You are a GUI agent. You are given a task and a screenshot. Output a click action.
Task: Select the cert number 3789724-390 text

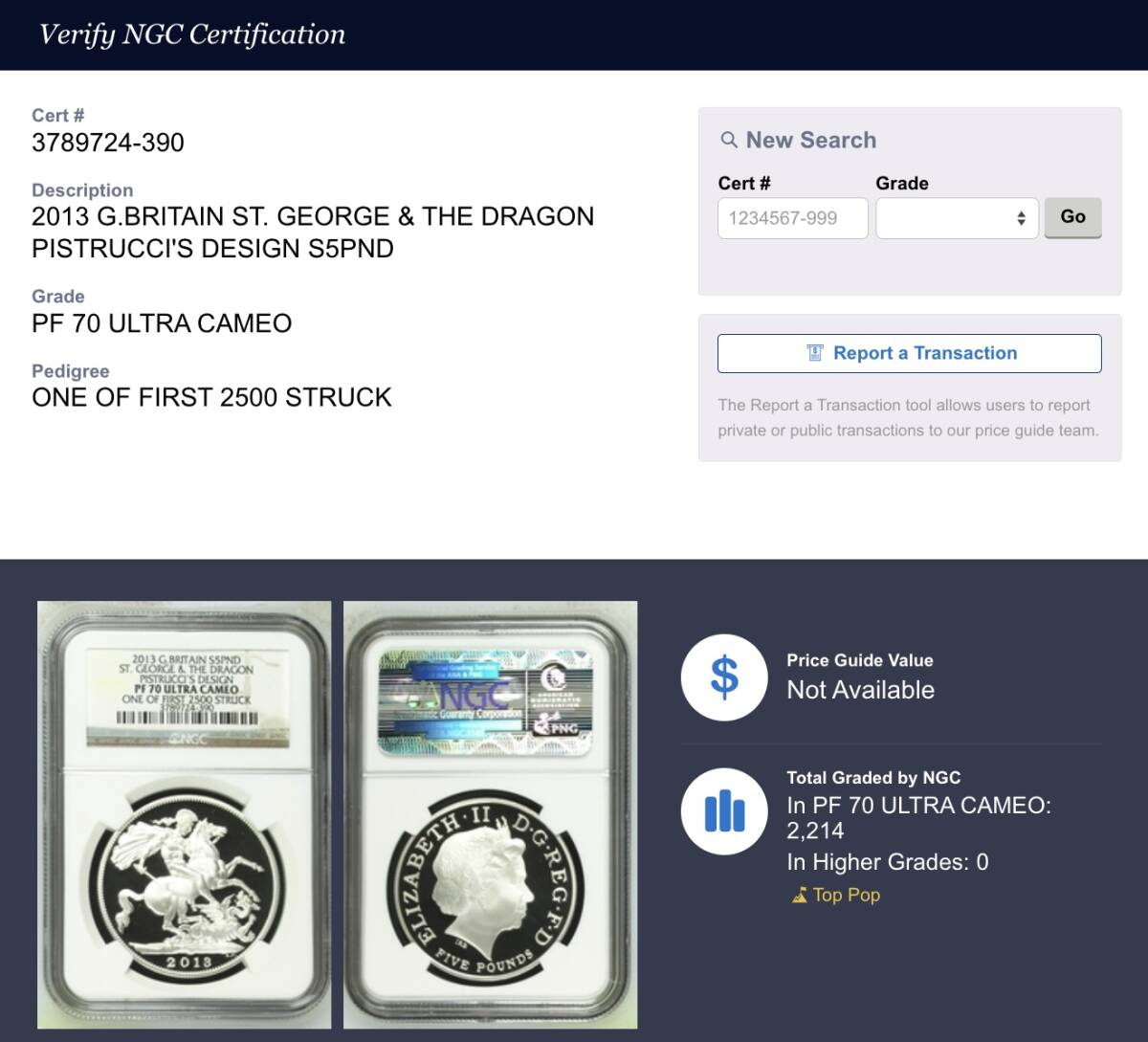coord(108,143)
